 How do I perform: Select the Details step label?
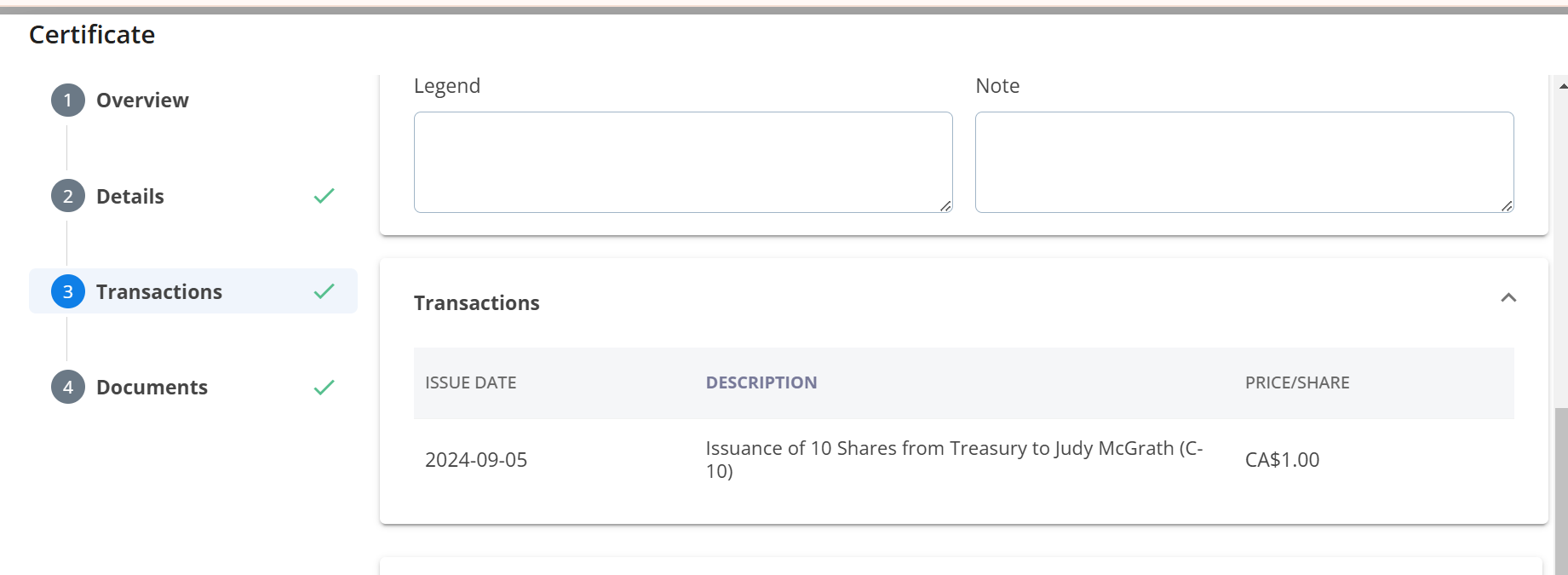click(130, 197)
